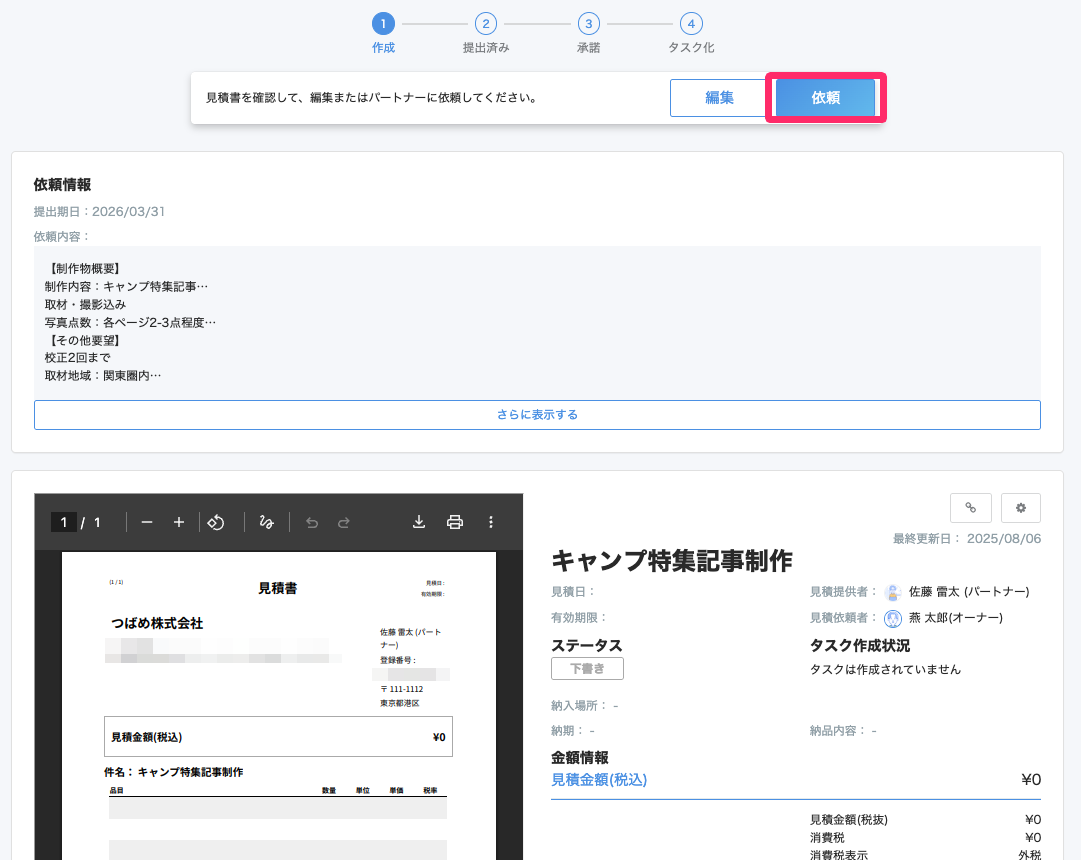
Task: Open the PDF viewer more options menu
Action: pos(491,521)
